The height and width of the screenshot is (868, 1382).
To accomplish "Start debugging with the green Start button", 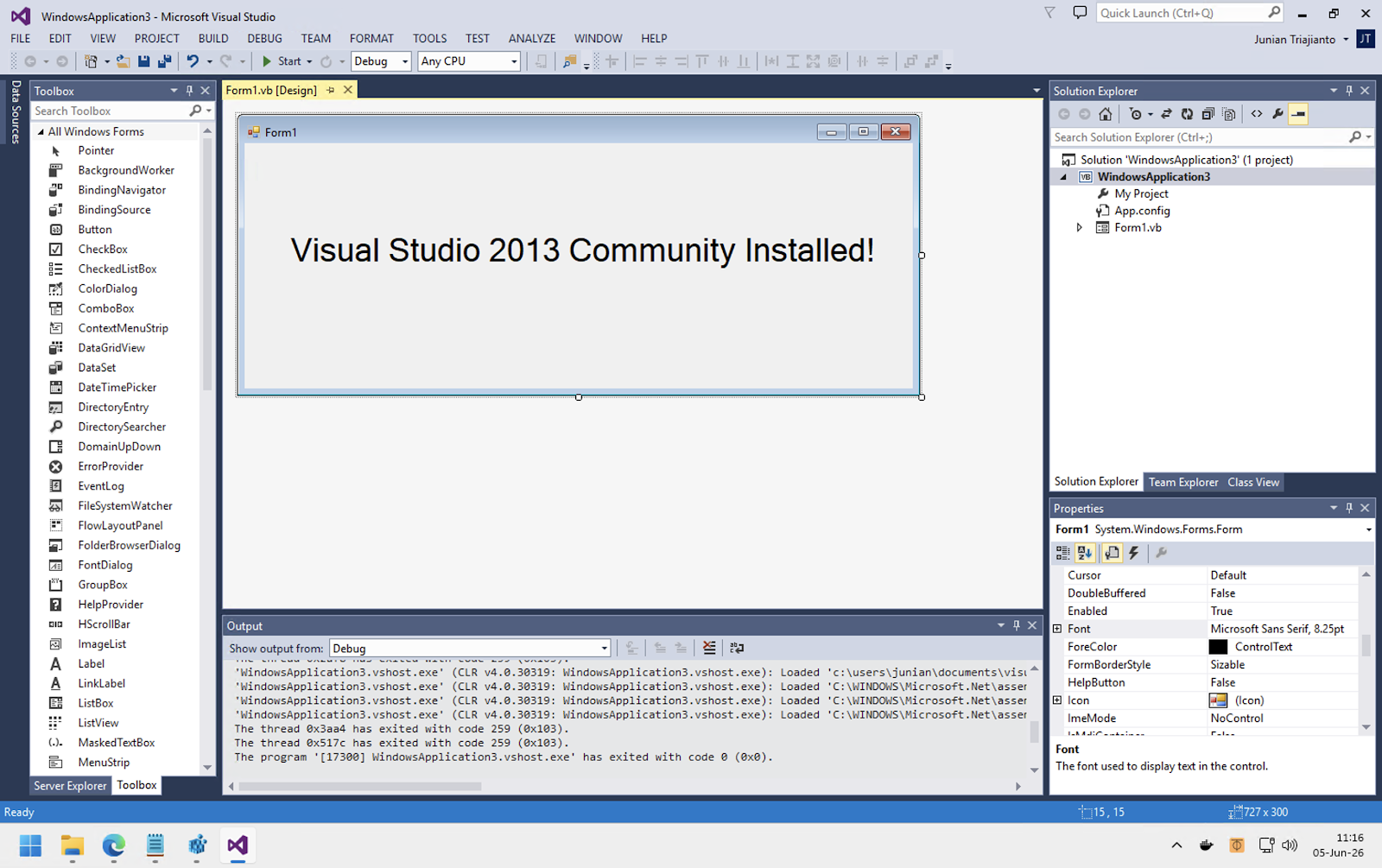I will (282, 61).
